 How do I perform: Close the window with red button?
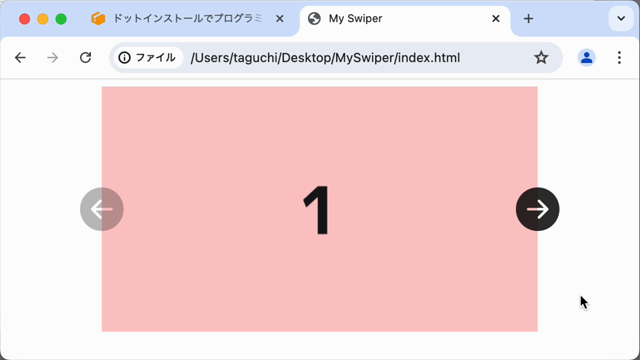click(24, 19)
